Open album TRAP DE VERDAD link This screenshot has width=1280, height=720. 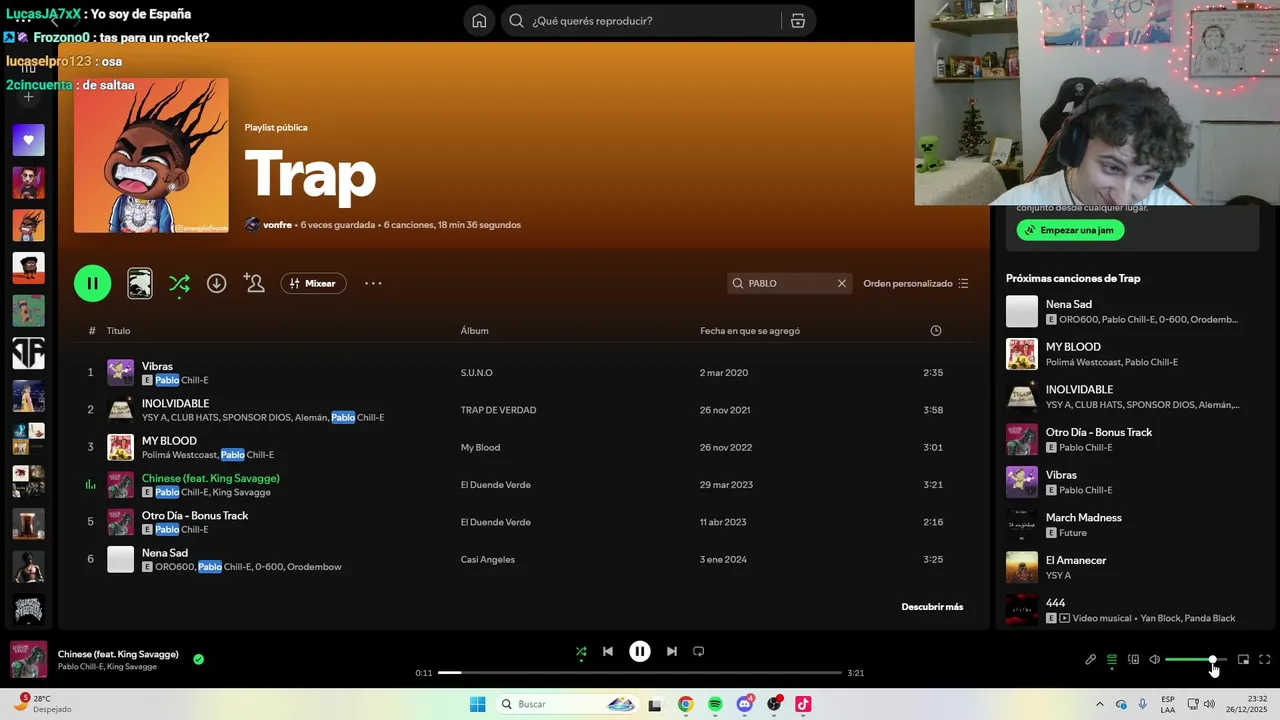498,410
